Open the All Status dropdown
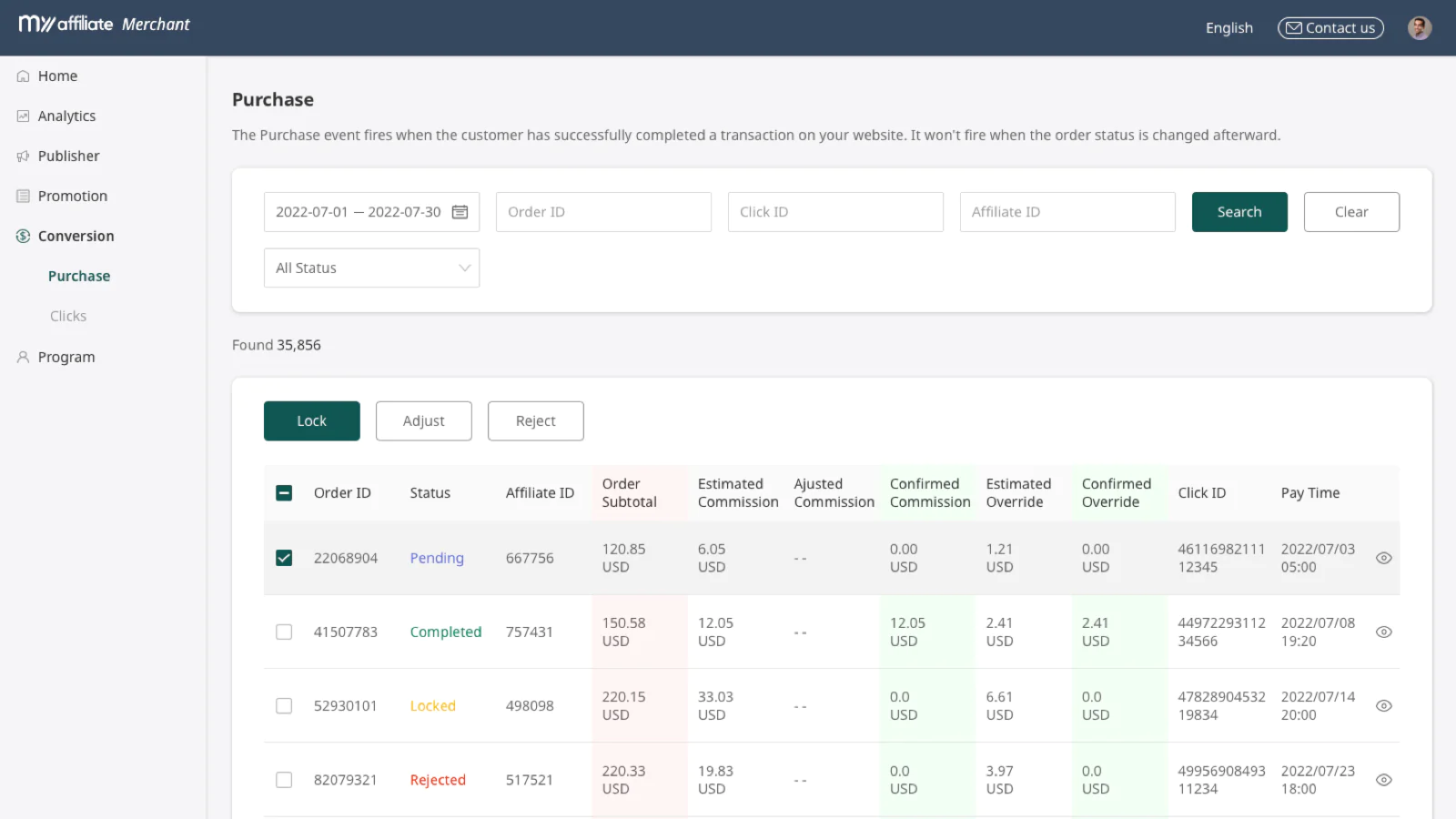This screenshot has height=819, width=1456. 371,268
